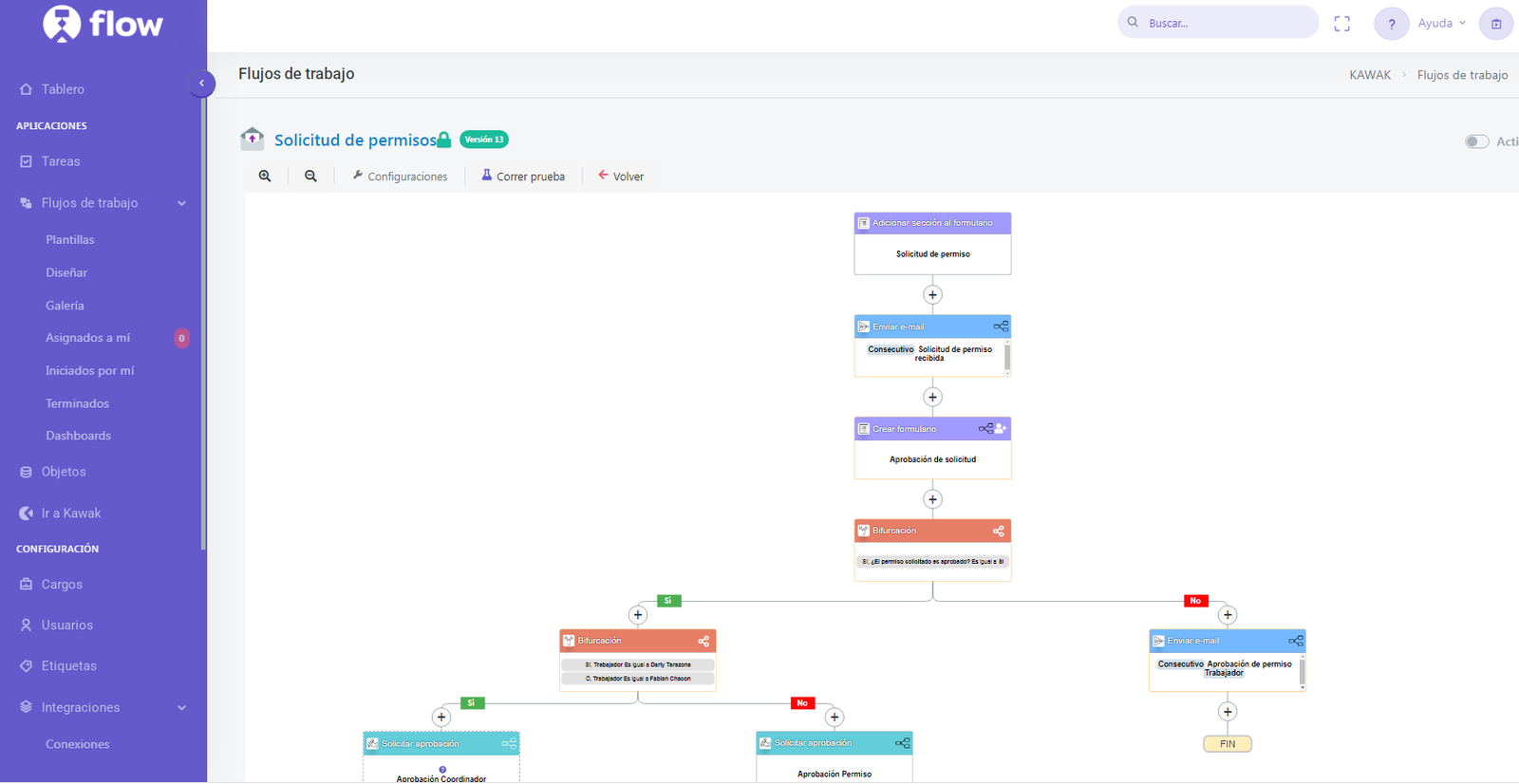1519x784 pixels.
Task: Collapse the sidebar with arrow button
Action: click(201, 84)
